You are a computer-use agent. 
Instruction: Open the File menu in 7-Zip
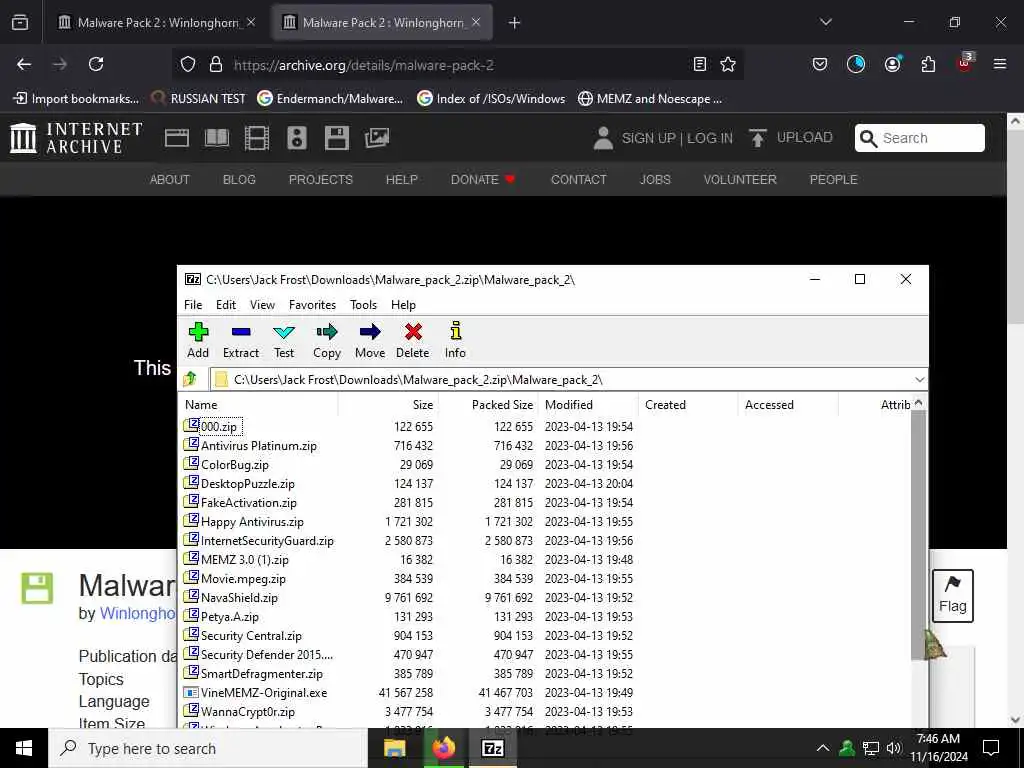point(193,305)
